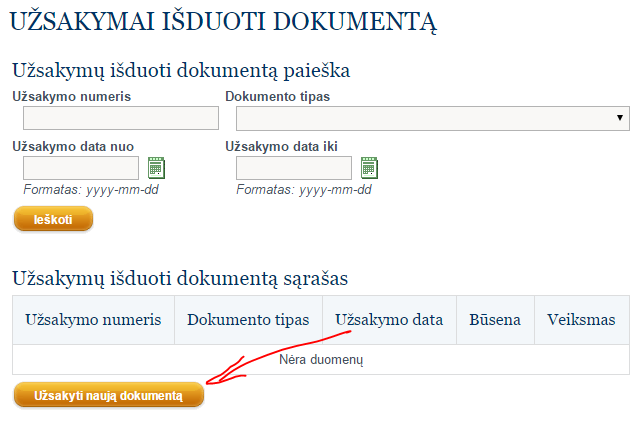Click the Užsakymo data nuo label
644x429 pixels.
(73, 147)
